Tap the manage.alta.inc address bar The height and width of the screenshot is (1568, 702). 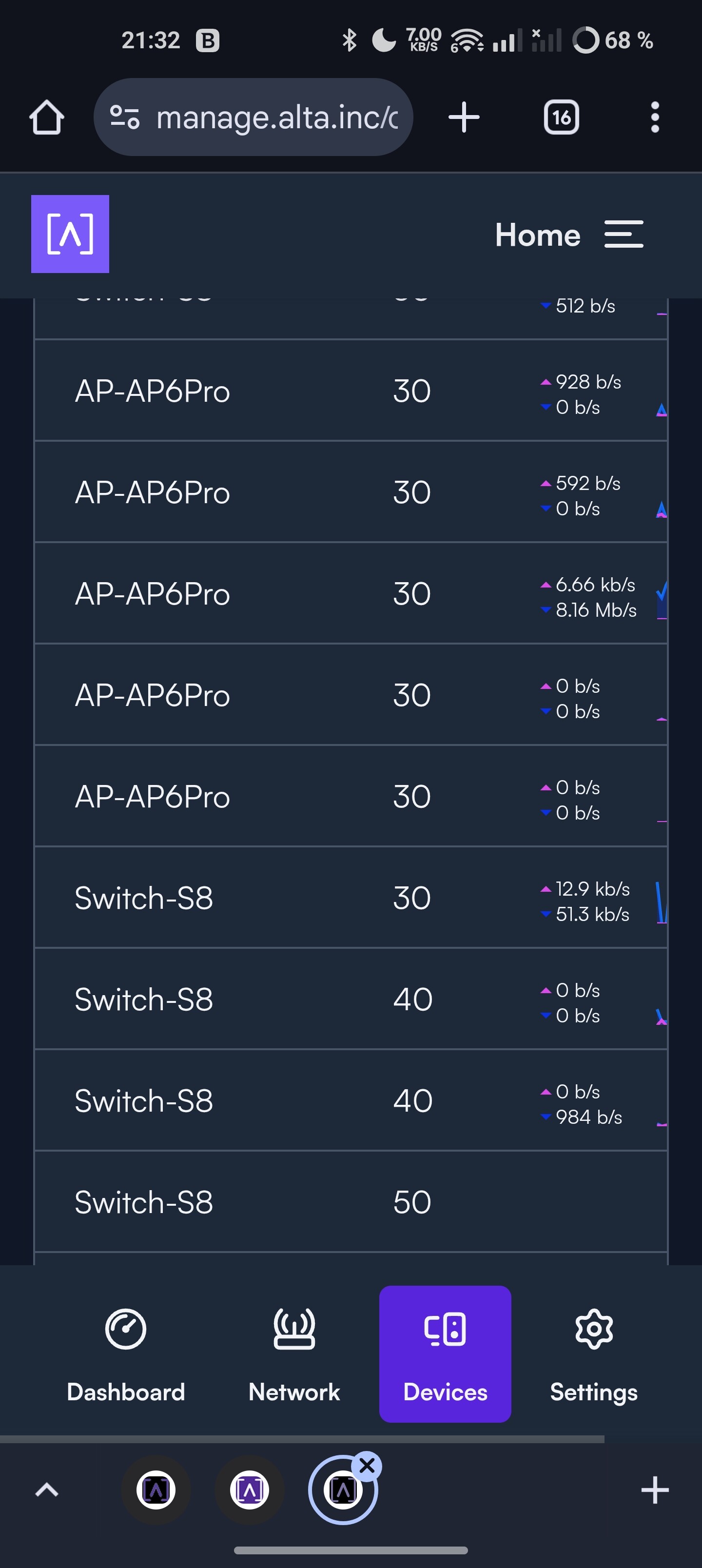tap(253, 117)
